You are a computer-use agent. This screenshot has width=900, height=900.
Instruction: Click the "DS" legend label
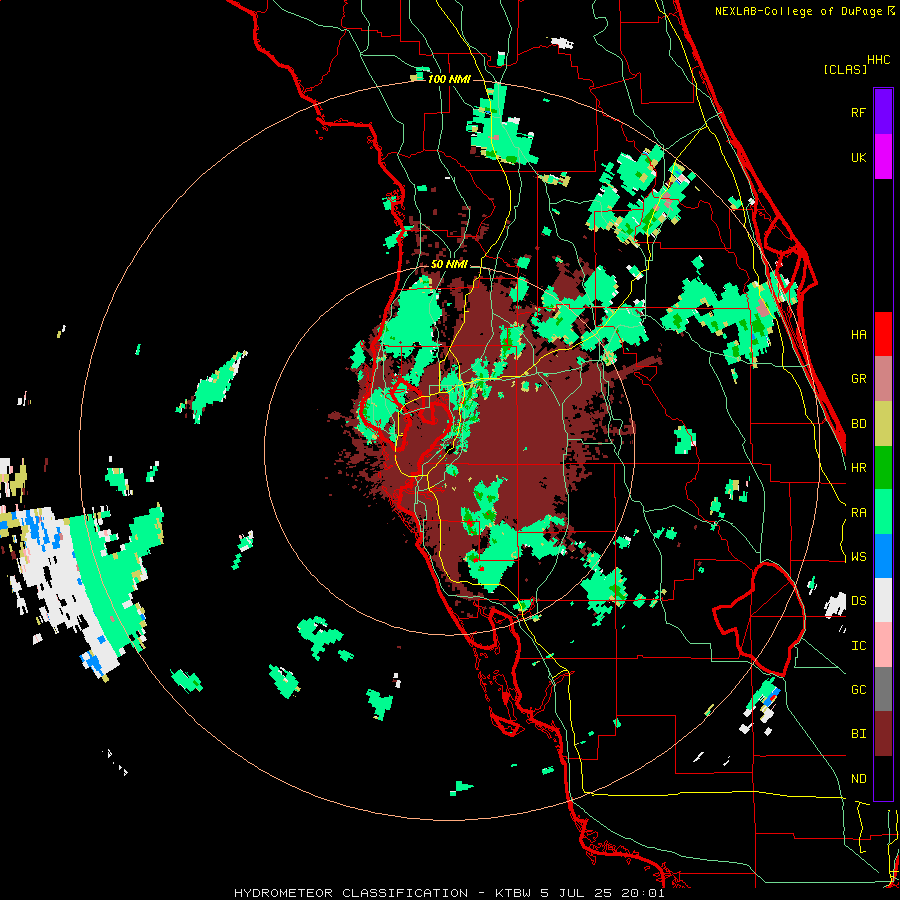(x=858, y=601)
